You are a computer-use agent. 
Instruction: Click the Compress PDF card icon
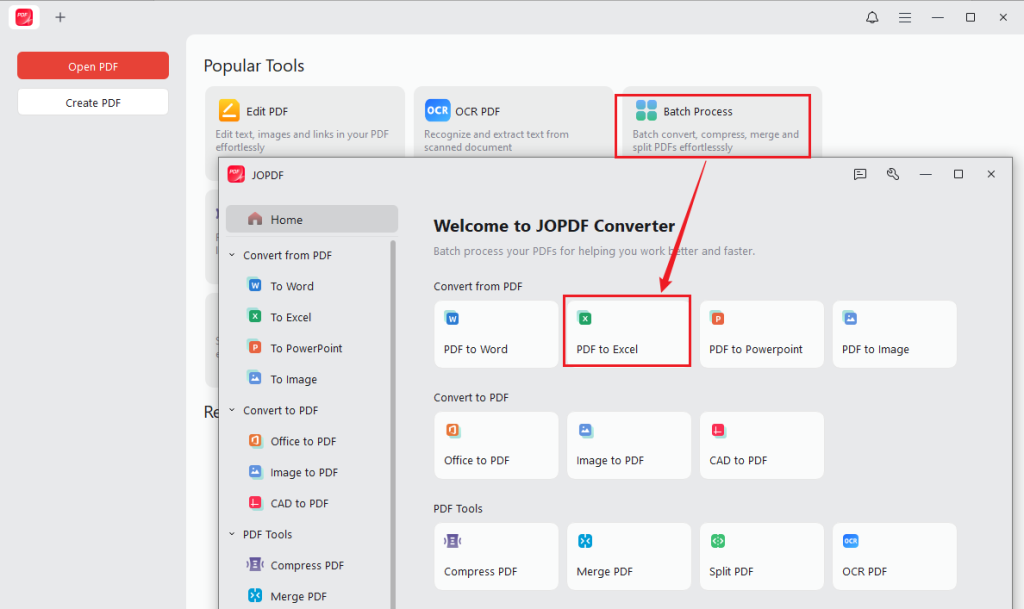(453, 541)
